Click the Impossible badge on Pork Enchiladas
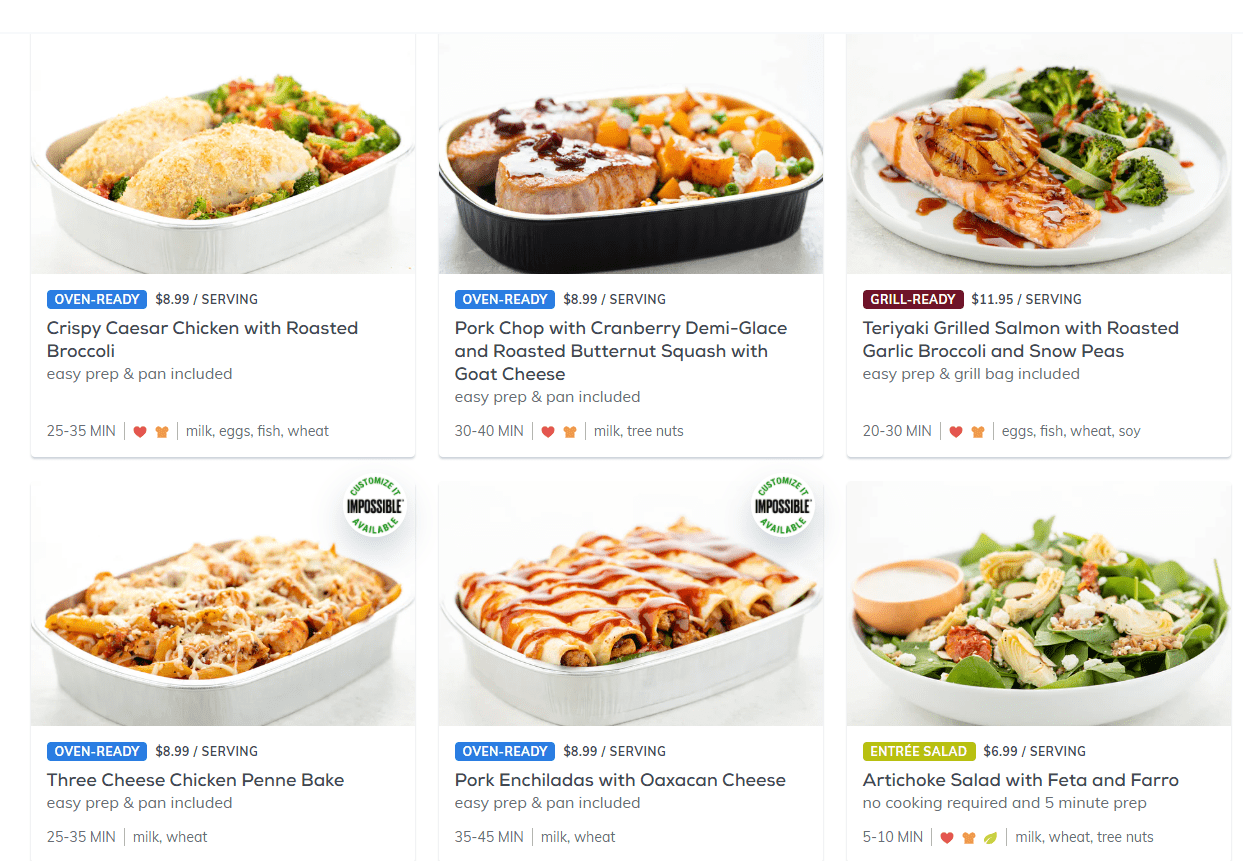The height and width of the screenshot is (861, 1243). [783, 505]
